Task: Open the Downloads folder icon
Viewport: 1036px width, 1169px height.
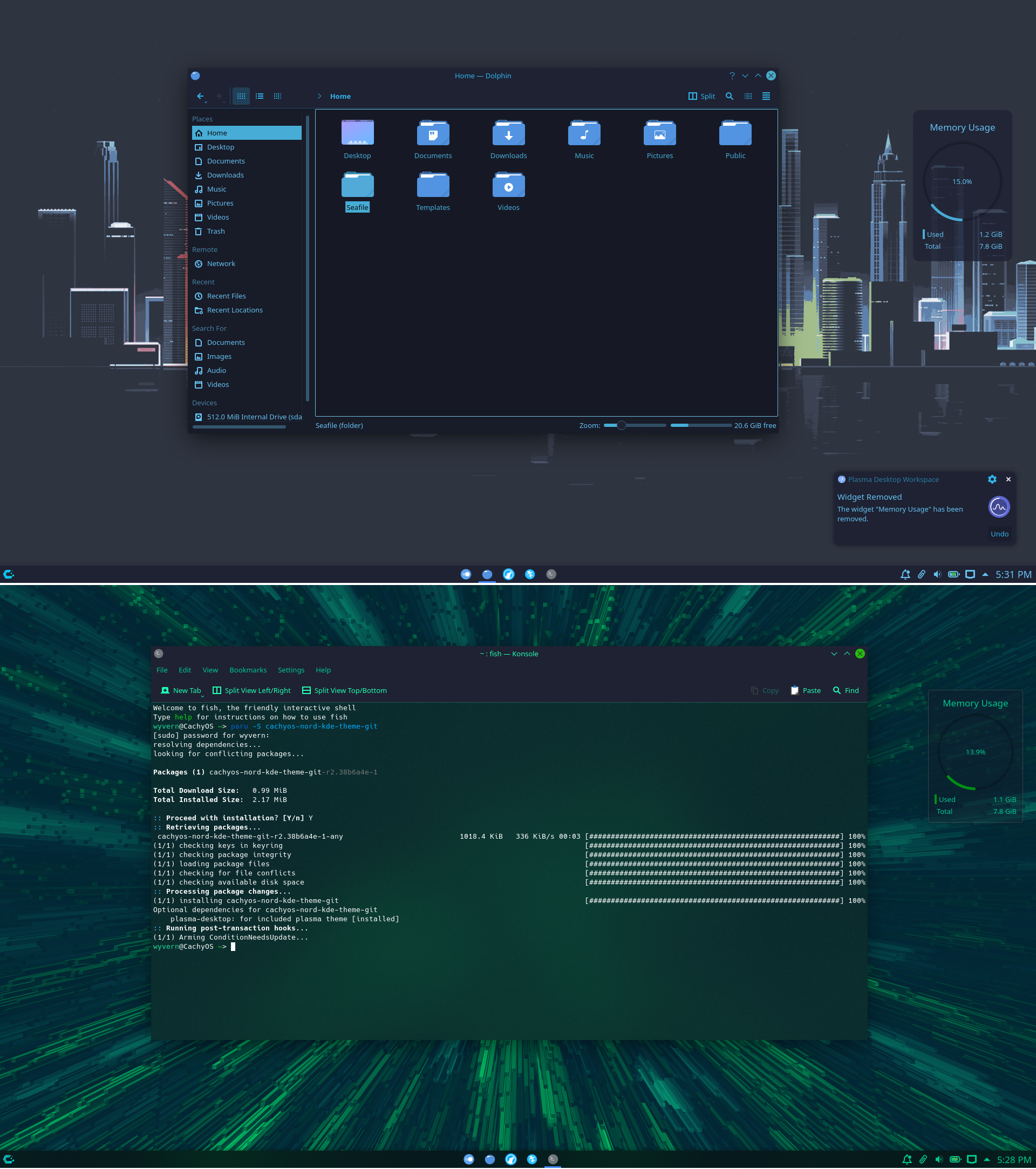Action: 508,134
